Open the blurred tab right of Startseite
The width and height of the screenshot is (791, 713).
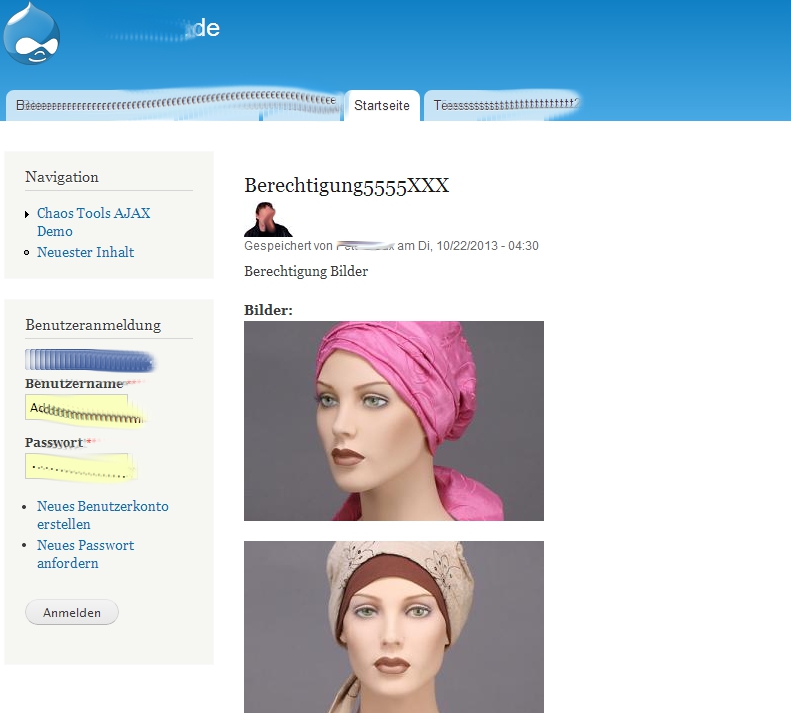pyautogui.click(x=503, y=106)
